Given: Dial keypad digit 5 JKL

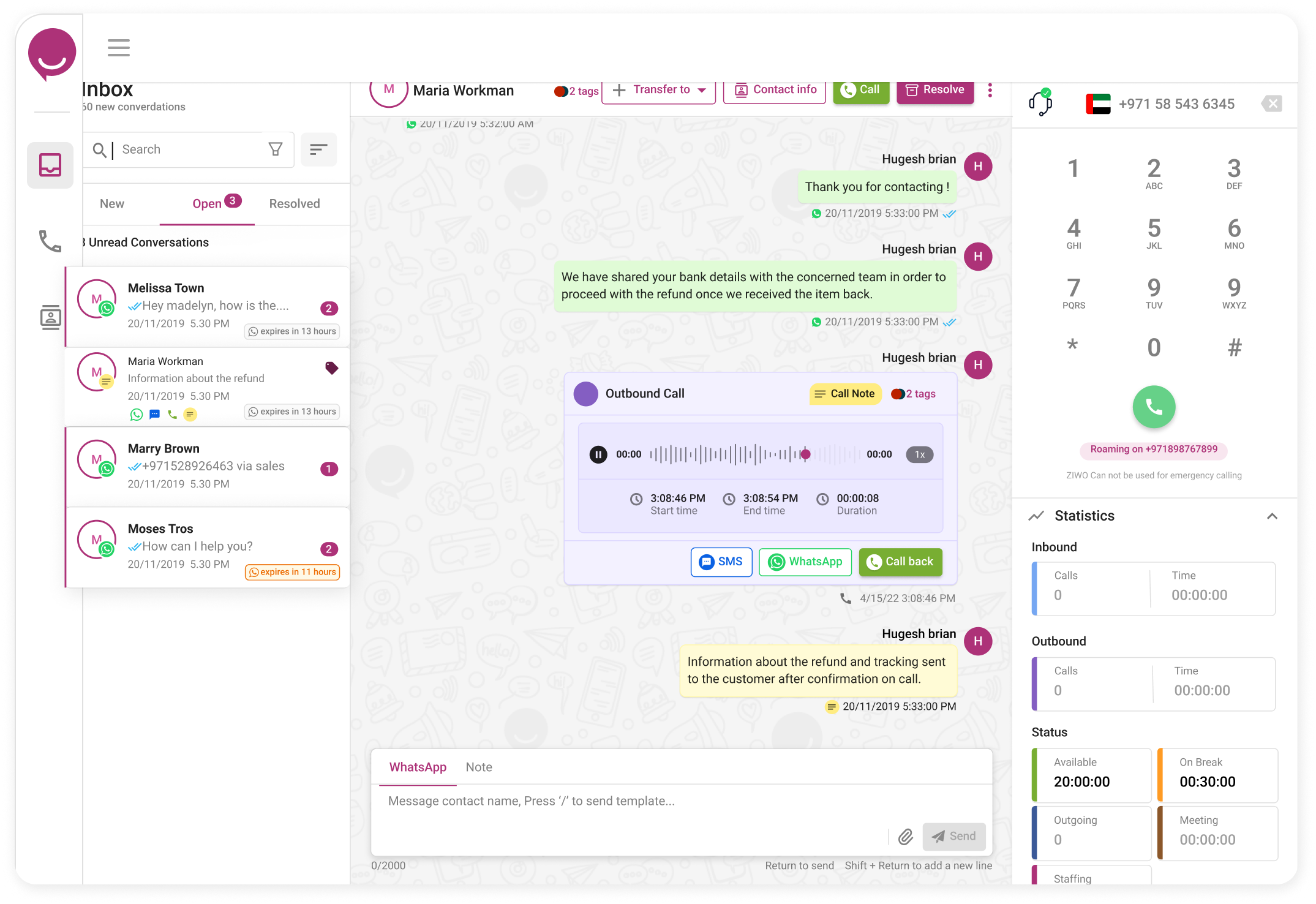Looking at the screenshot, I should point(1154,233).
